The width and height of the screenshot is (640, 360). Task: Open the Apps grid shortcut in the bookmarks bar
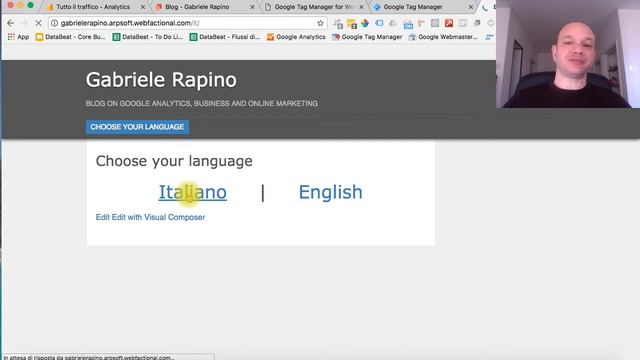(18, 37)
